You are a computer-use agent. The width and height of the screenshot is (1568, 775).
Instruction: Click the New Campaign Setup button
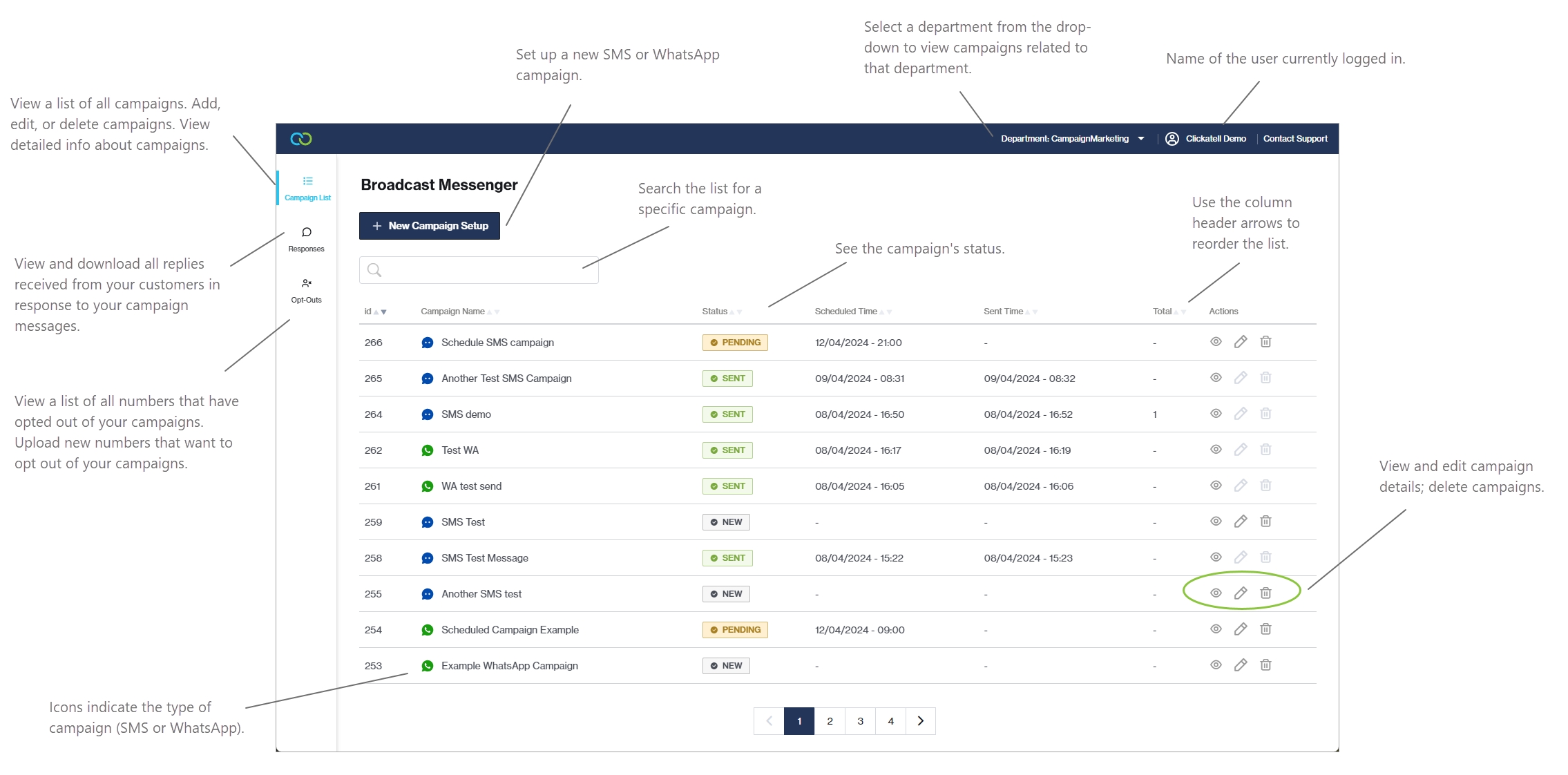click(430, 226)
